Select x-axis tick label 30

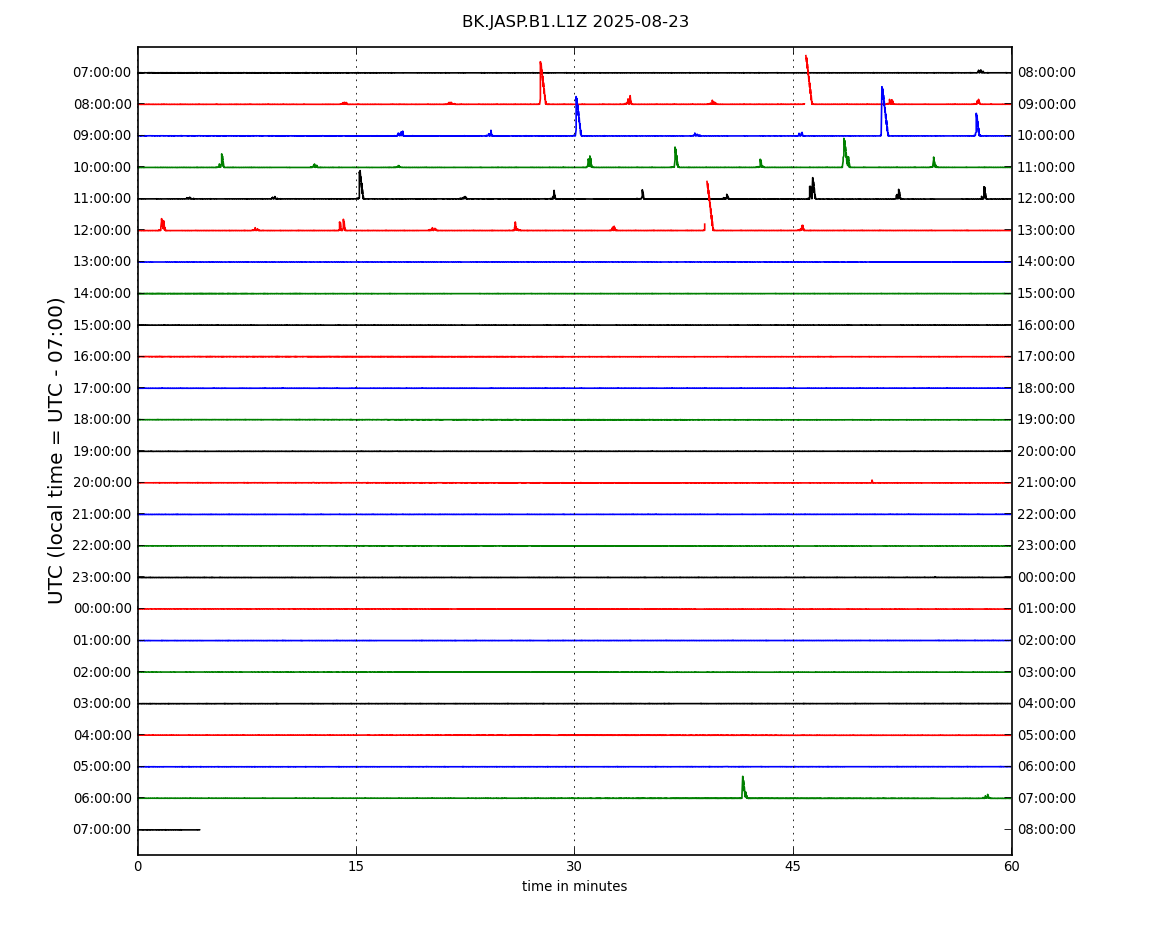pos(574,866)
